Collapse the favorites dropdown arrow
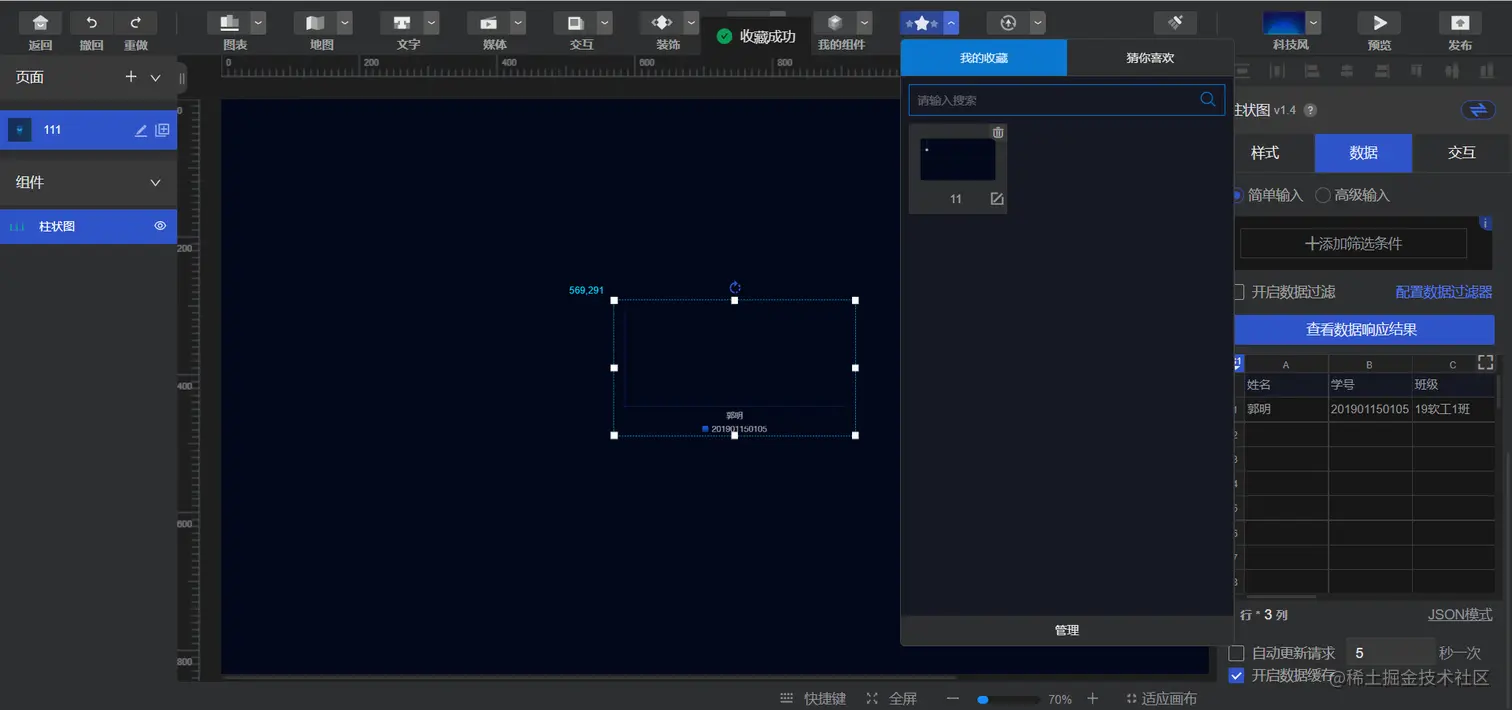 [951, 23]
